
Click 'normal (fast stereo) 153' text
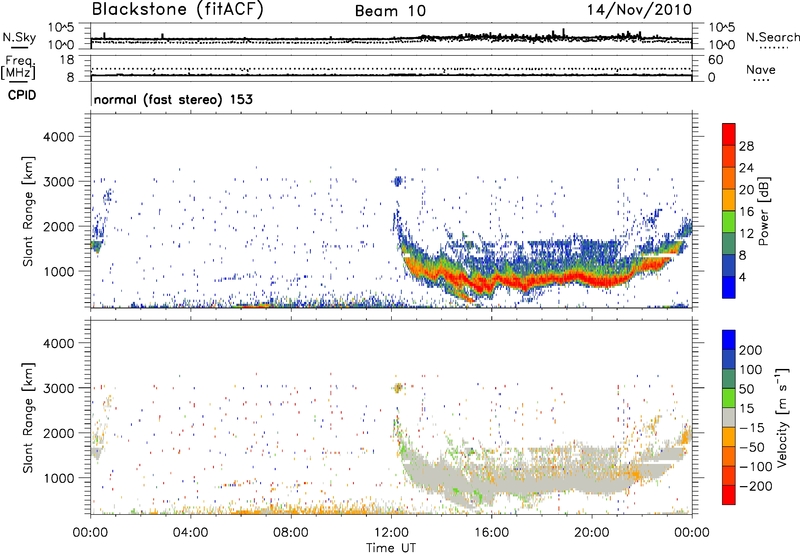coord(173,99)
